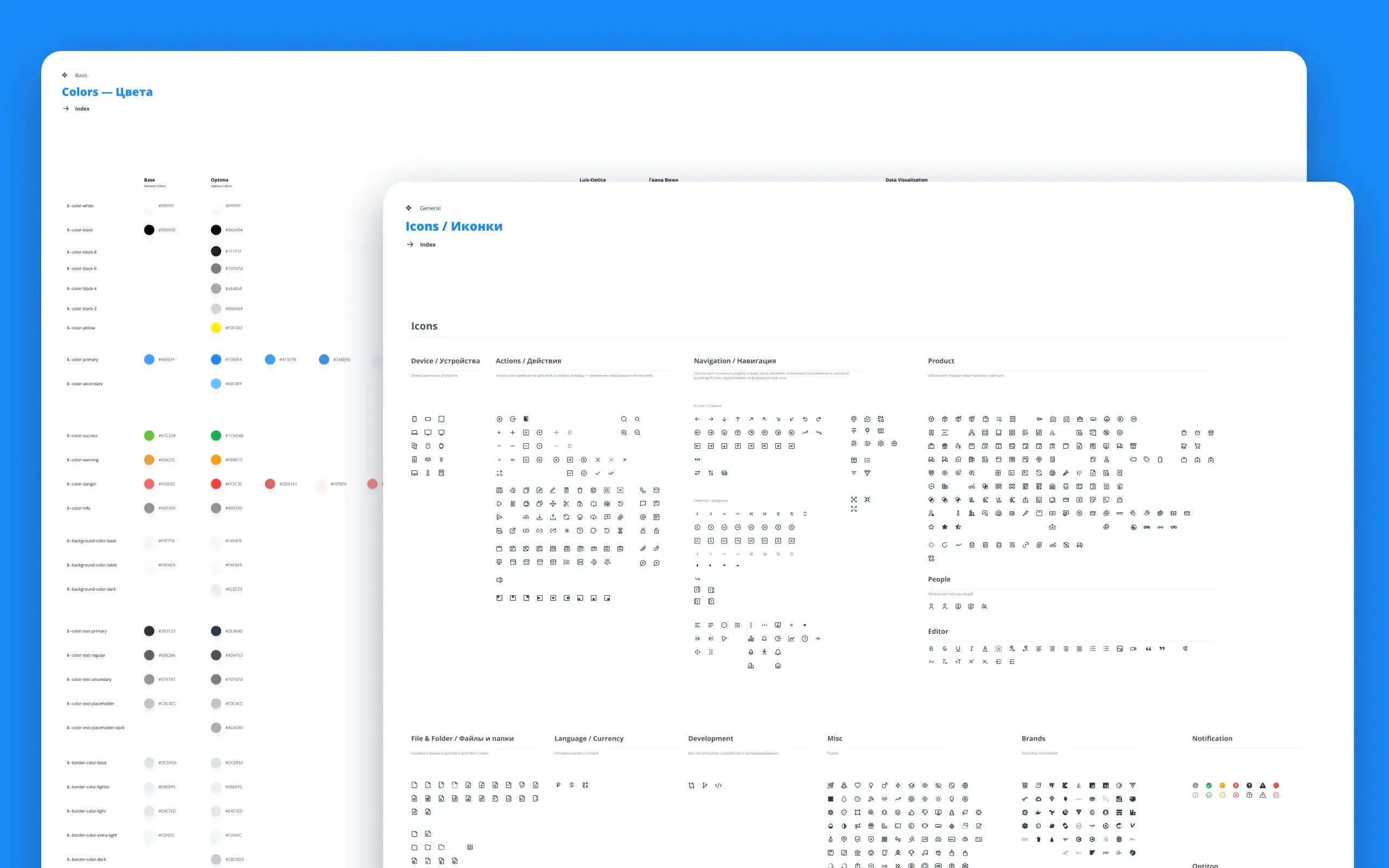Click the pushpin icon in Navigation
This screenshot has width=1389, height=868.
(854, 431)
